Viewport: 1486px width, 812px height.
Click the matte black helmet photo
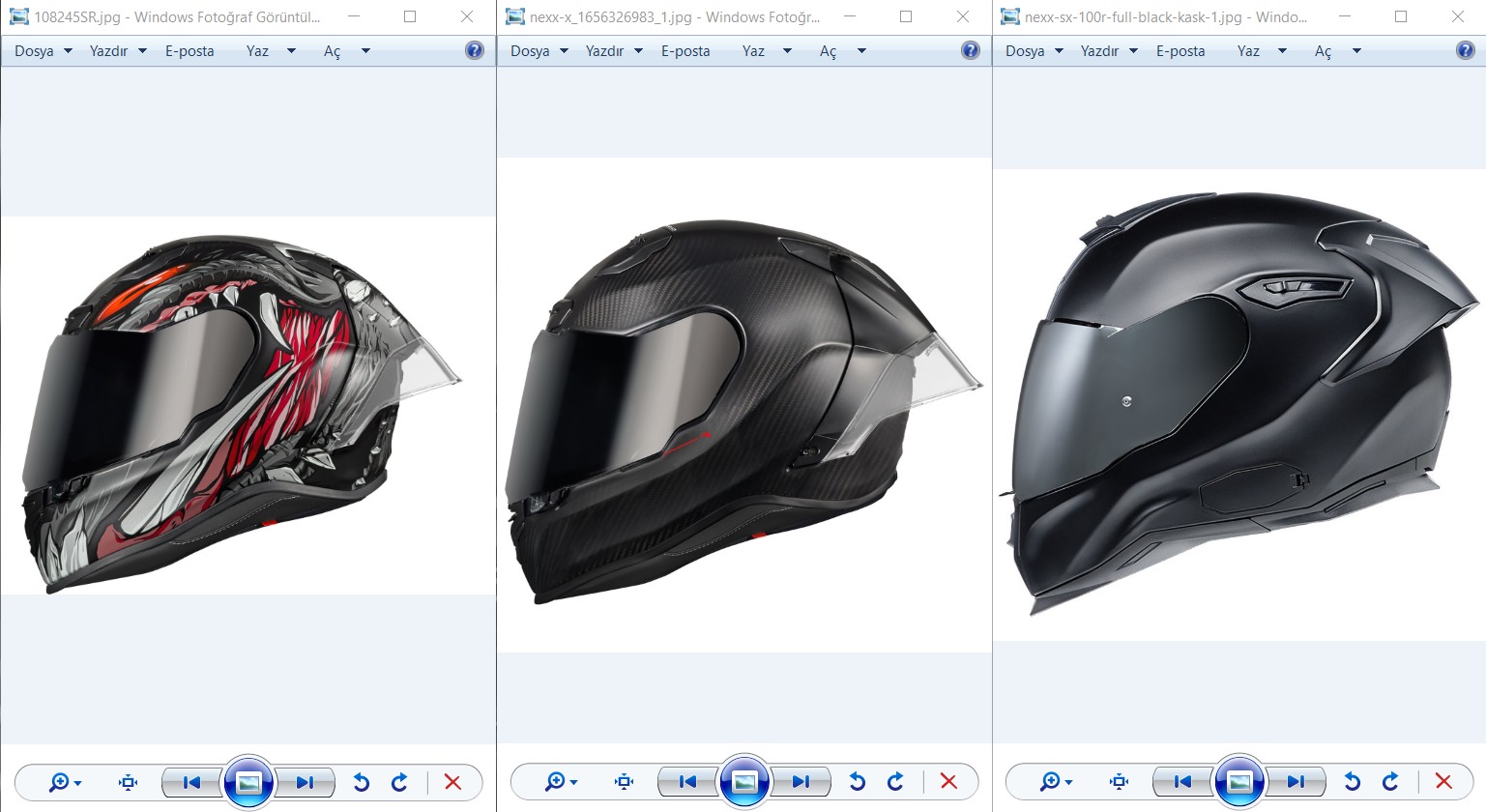1238,404
